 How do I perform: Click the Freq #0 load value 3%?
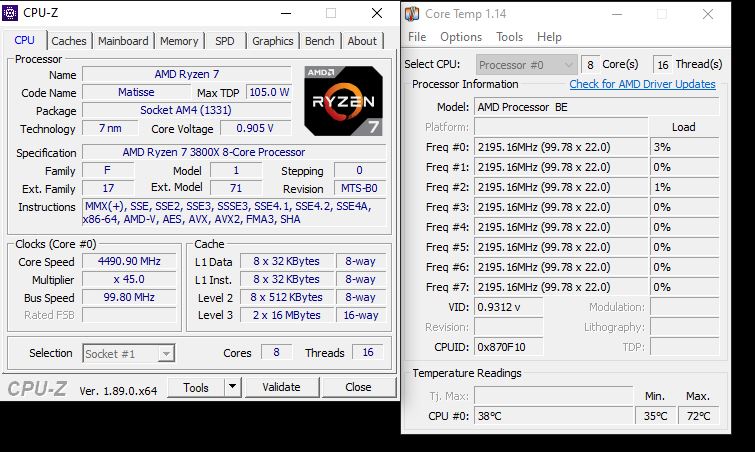pos(684,147)
